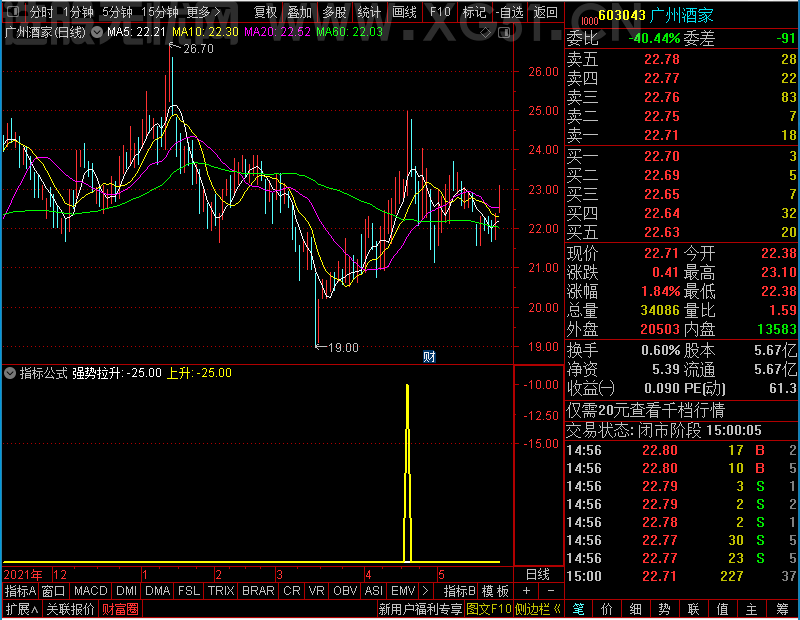Select 细 detail tab in sidebar

[635, 609]
